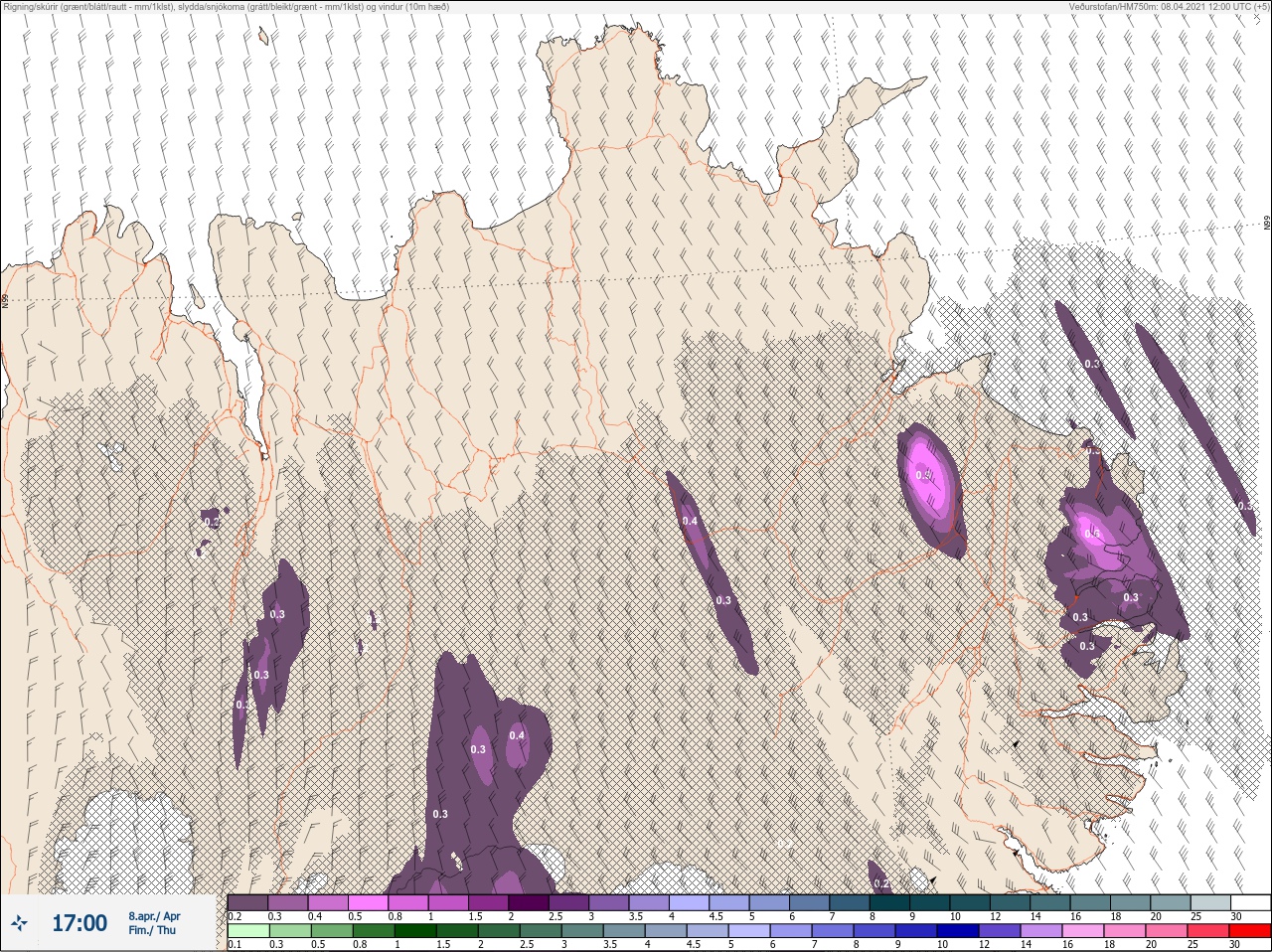The image size is (1272, 952).
Task: Select dark teal top-row swatch starting at 10
Action: [970, 902]
